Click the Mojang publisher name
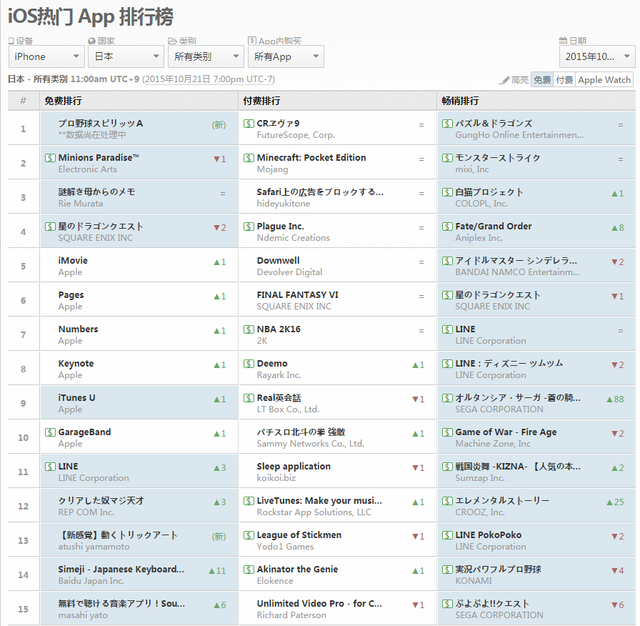This screenshot has height=626, width=640. (272, 169)
